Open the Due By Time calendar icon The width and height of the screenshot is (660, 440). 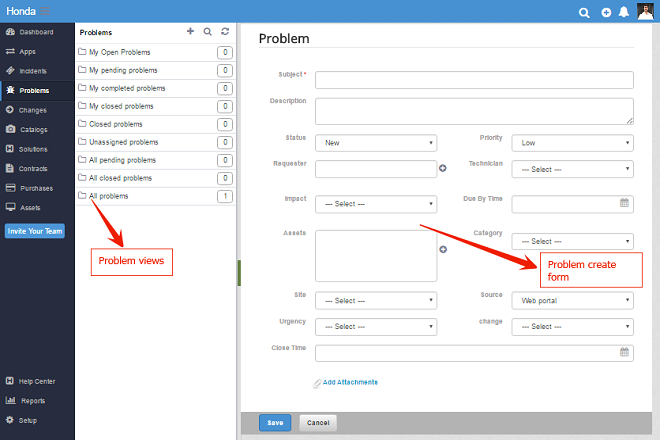[624, 203]
